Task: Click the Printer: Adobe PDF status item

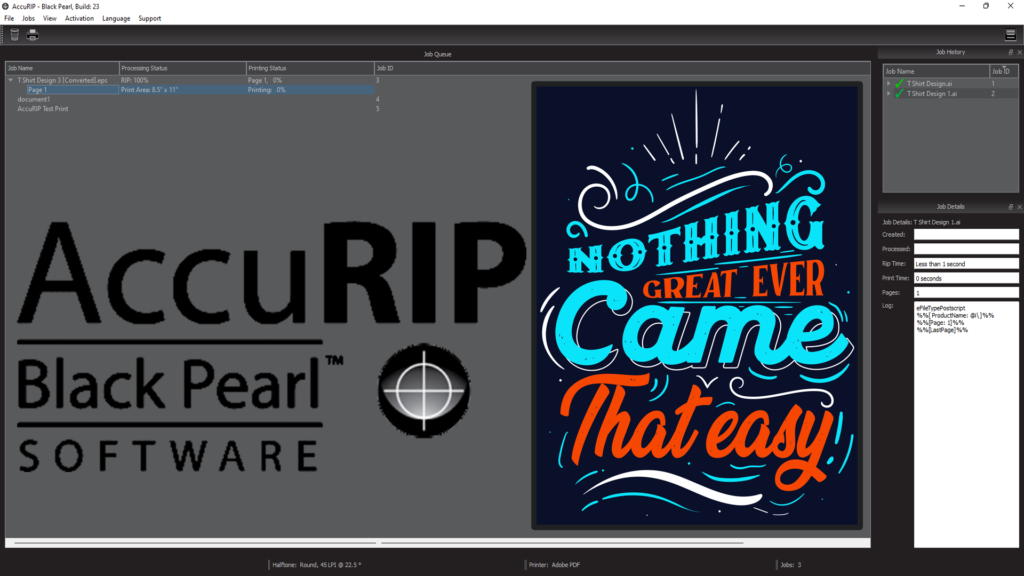Action: [553, 564]
